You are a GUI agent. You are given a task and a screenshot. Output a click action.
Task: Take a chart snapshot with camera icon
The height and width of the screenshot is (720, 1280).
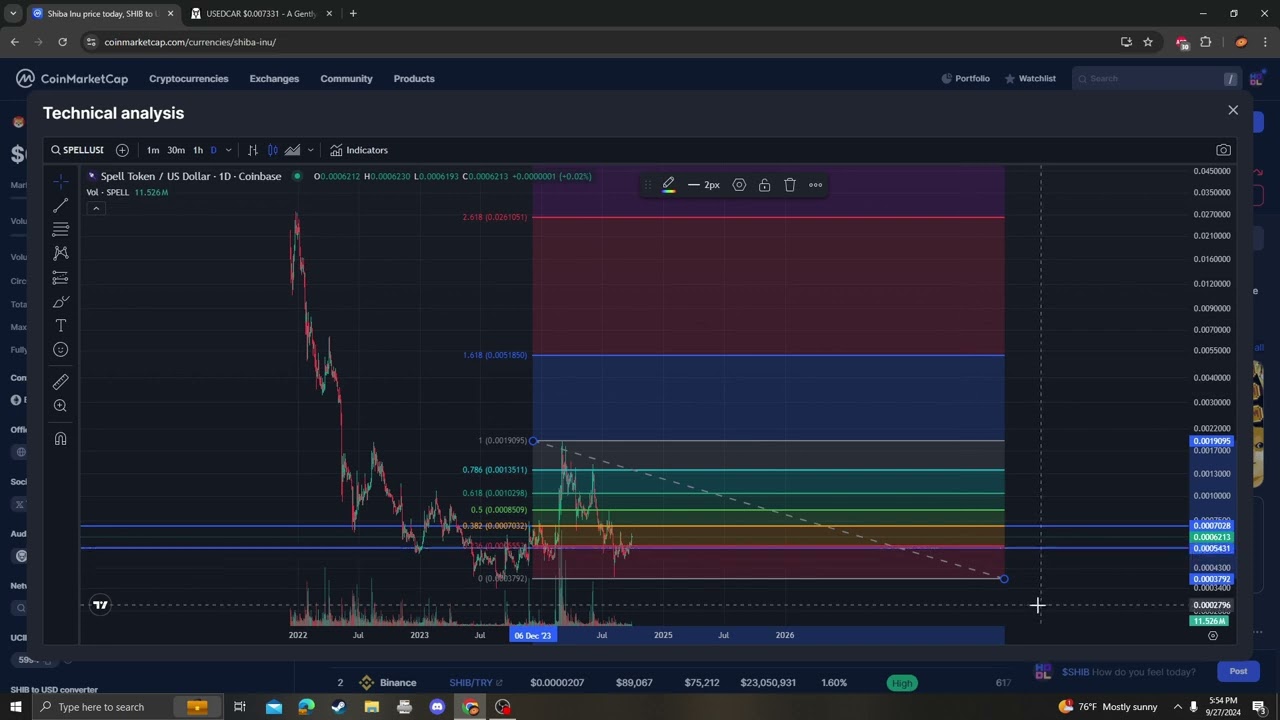point(1223,150)
